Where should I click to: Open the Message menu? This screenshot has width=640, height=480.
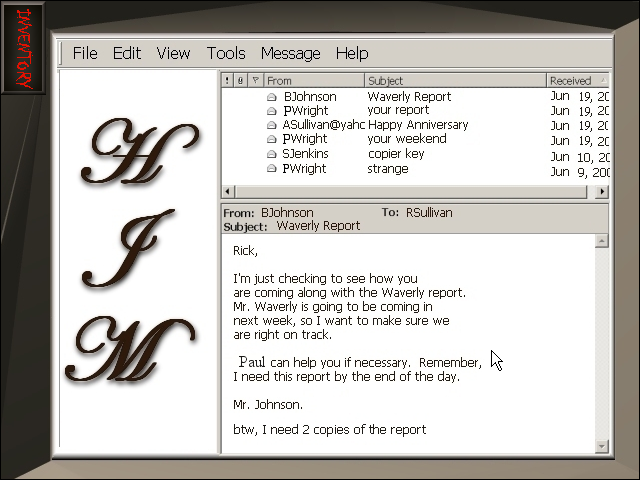pos(290,53)
